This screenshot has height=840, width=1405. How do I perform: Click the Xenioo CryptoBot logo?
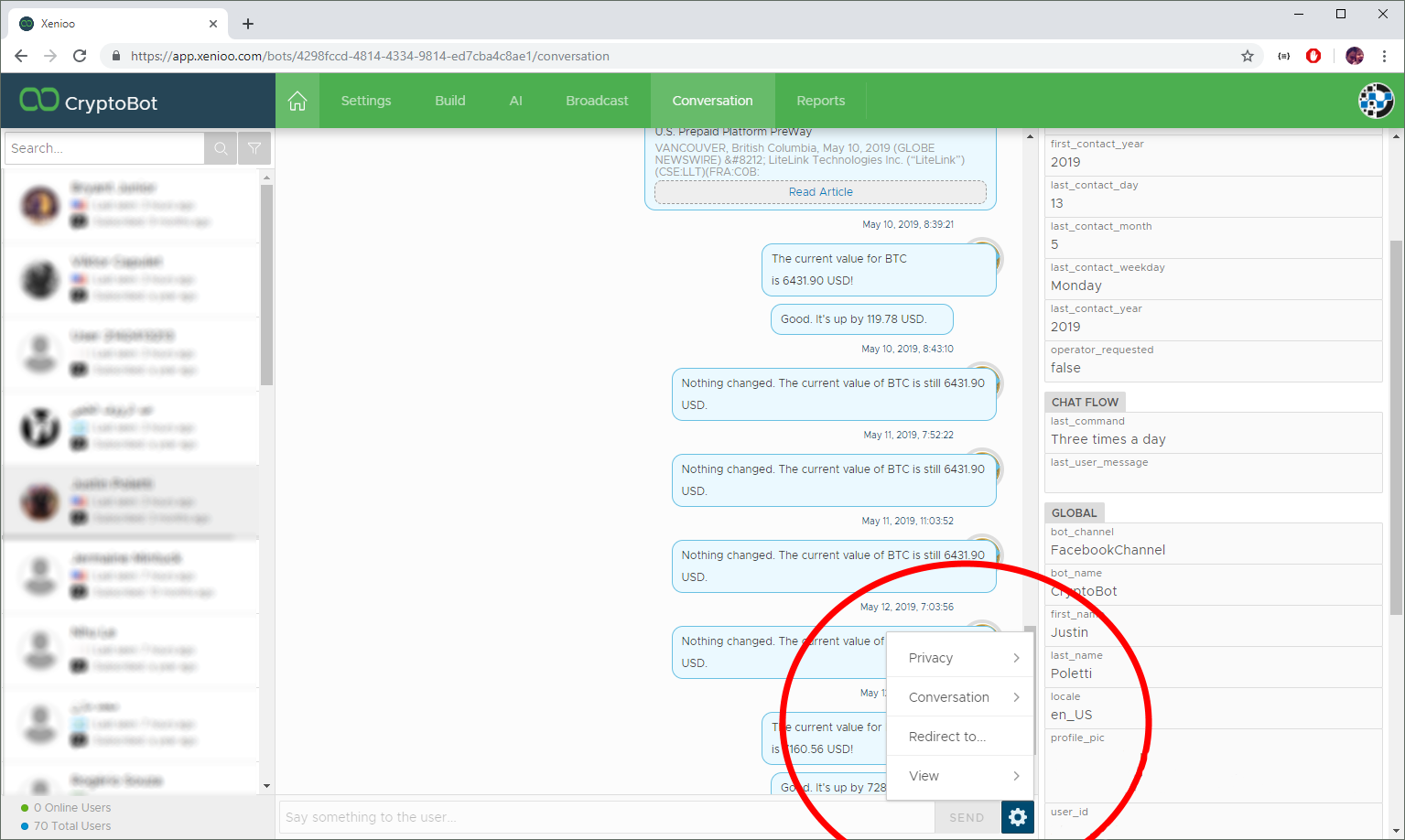coord(89,102)
